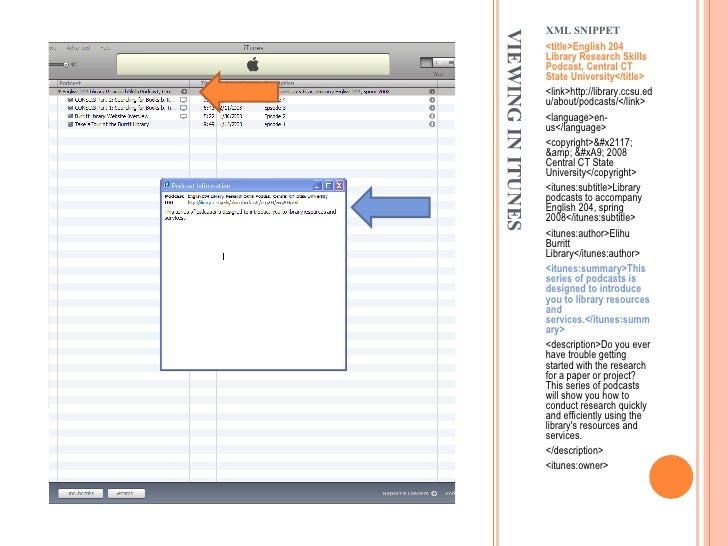Click the episode 3 description text

275,108
